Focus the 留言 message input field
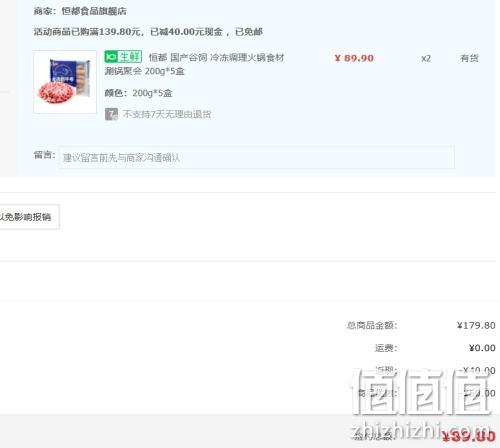Image resolution: width=500 pixels, height=448 pixels. coord(257,157)
